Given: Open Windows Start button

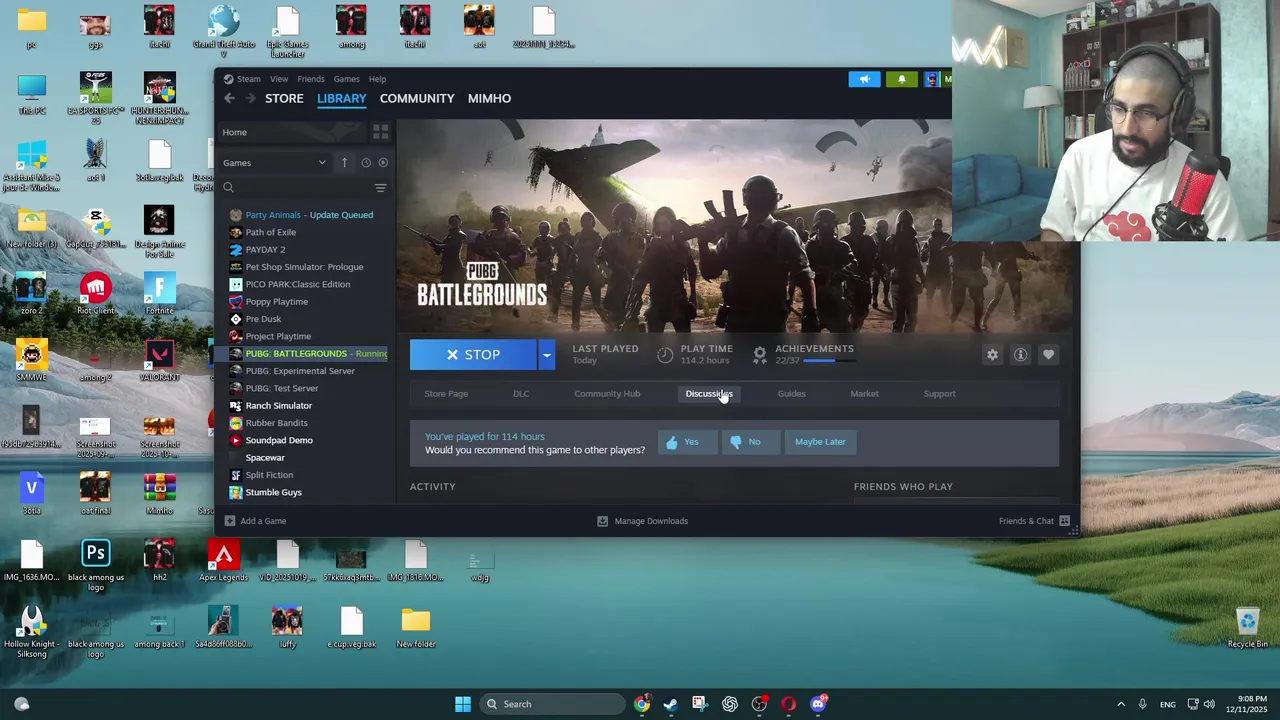Looking at the screenshot, I should point(462,704).
